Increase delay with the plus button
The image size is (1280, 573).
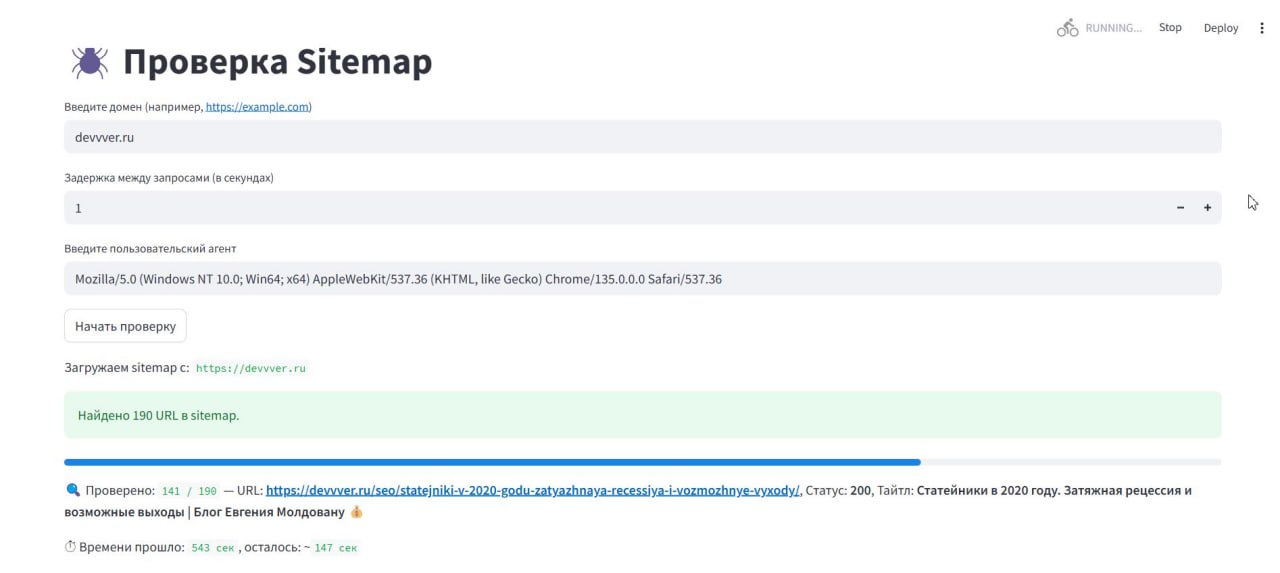1207,207
